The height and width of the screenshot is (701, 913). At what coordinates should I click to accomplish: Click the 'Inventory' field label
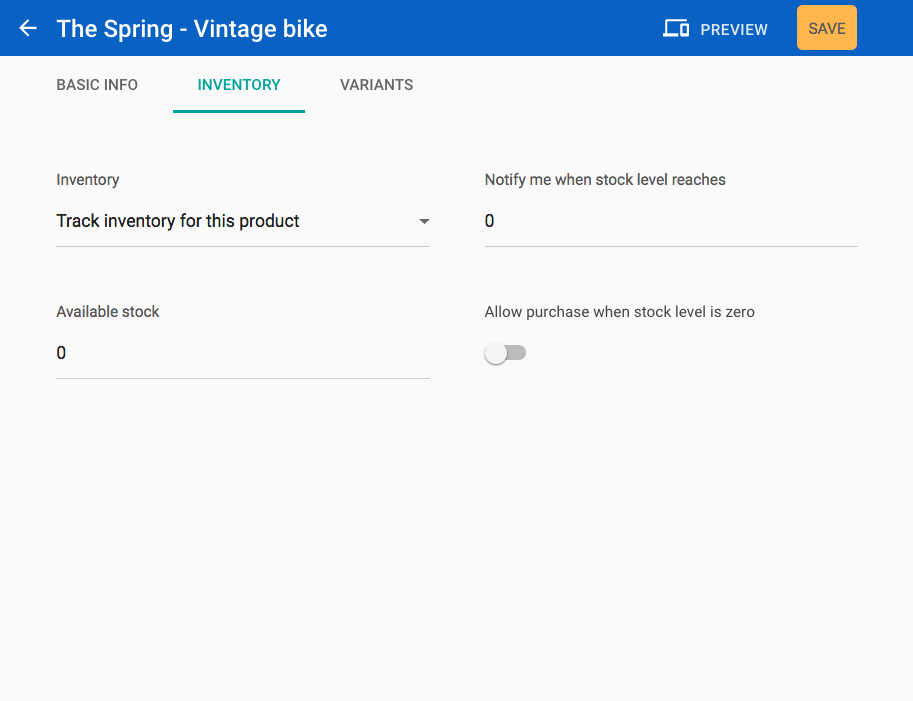88,180
